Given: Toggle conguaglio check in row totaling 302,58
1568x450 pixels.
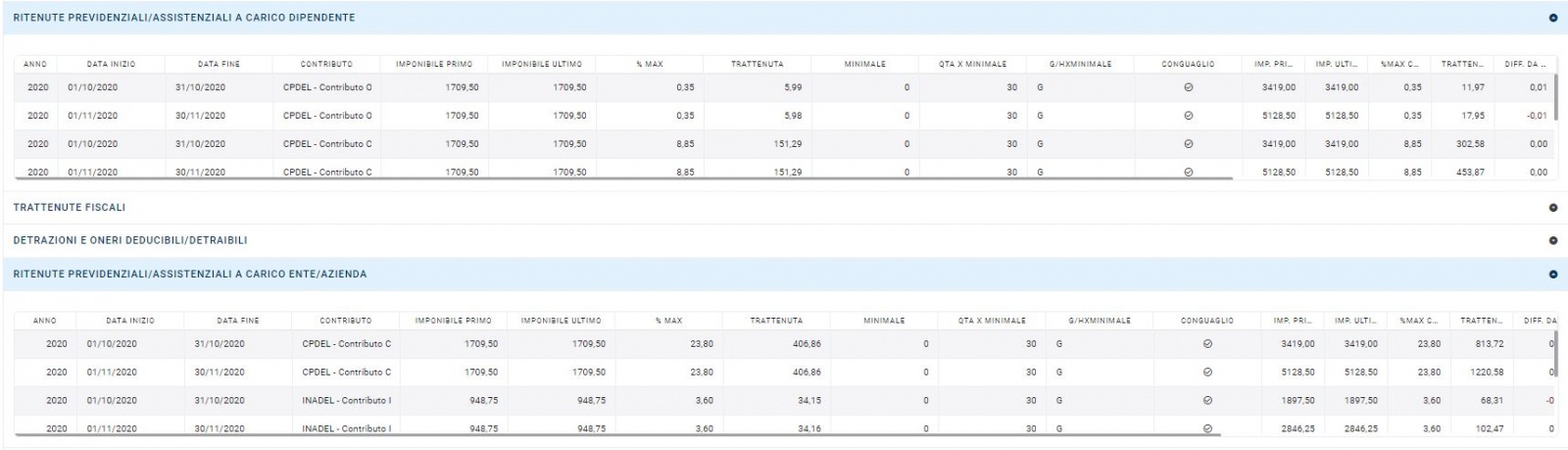Looking at the screenshot, I should [1188, 144].
